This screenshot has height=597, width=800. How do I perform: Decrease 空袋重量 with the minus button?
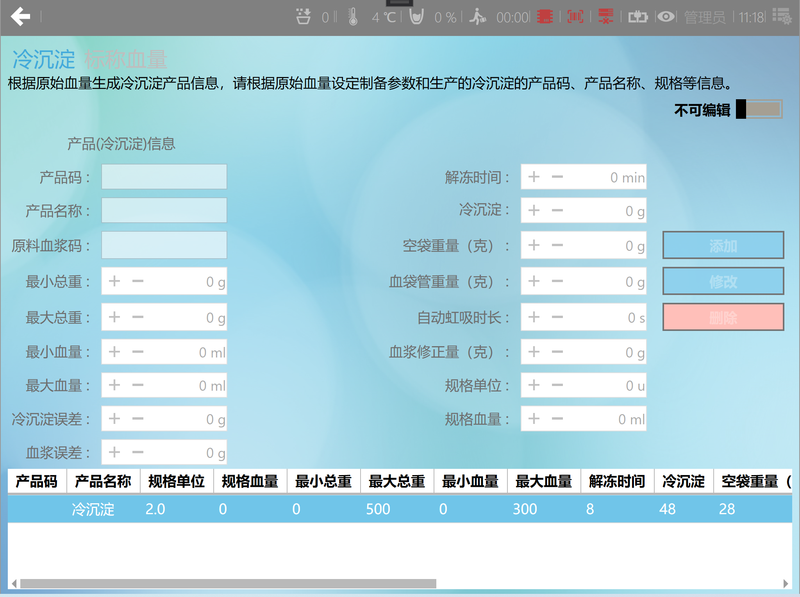(557, 245)
